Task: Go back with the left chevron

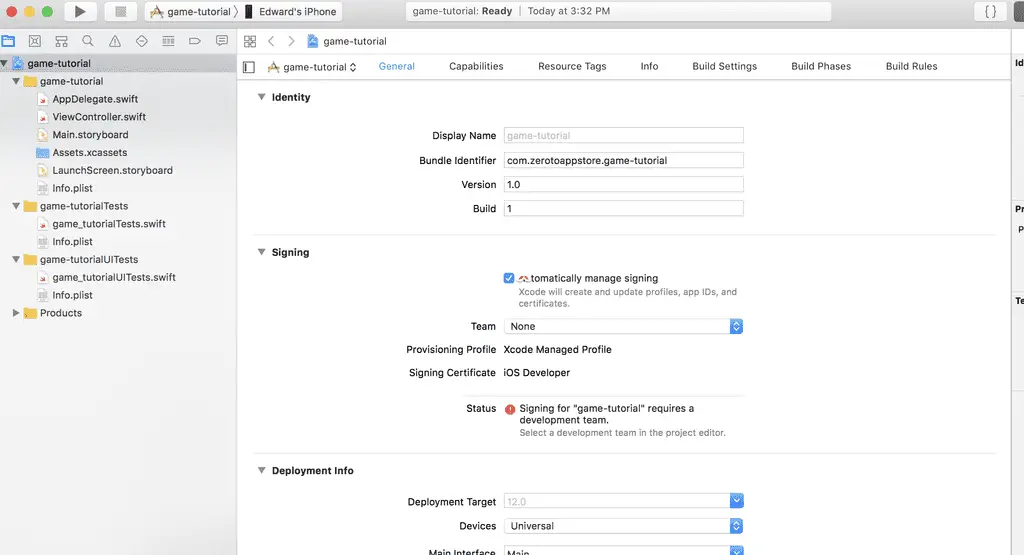Action: [x=271, y=41]
